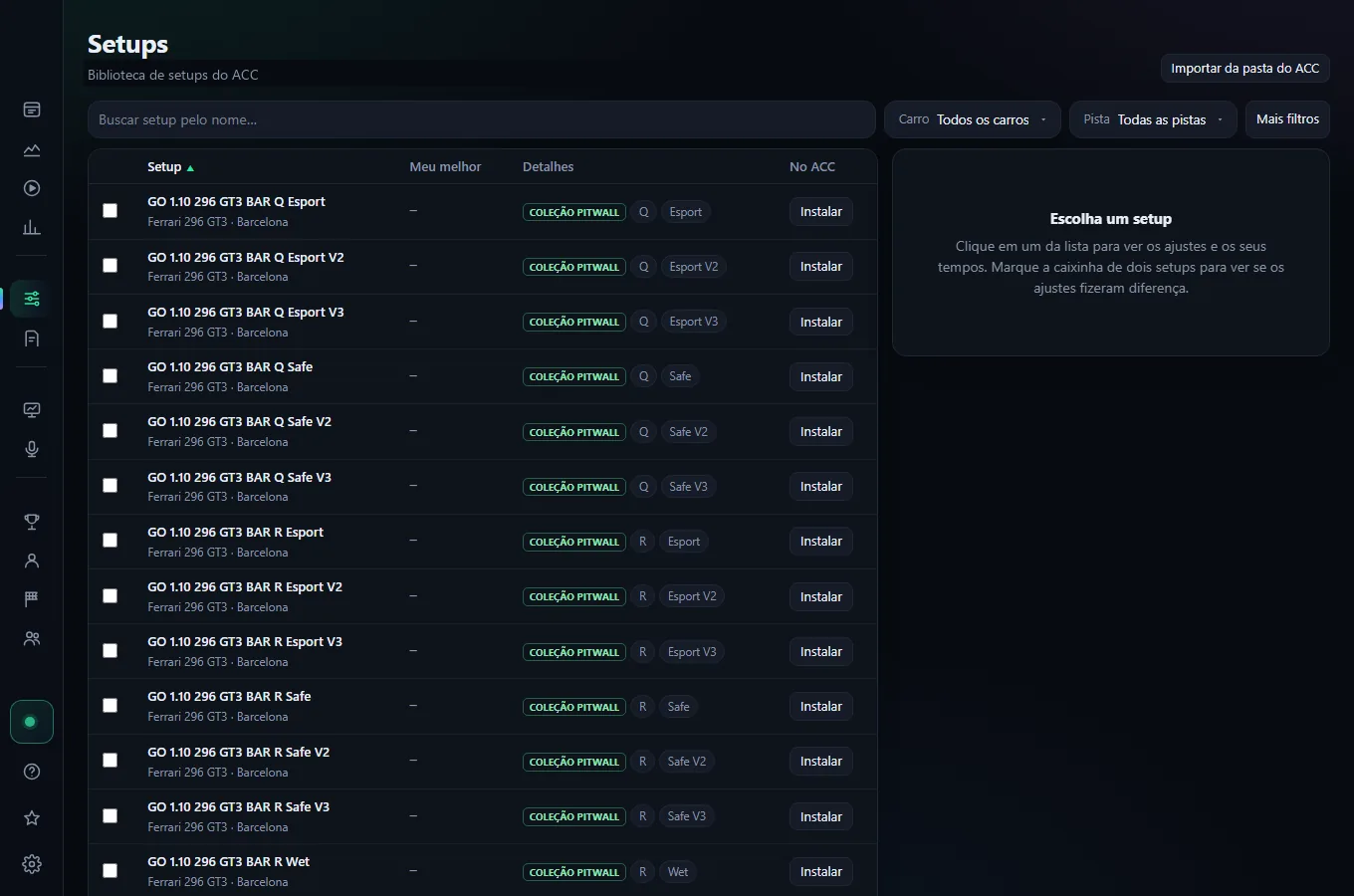Viewport: 1354px width, 896px height.
Task: Click the 'Meu melhor' column header
Action: click(445, 167)
